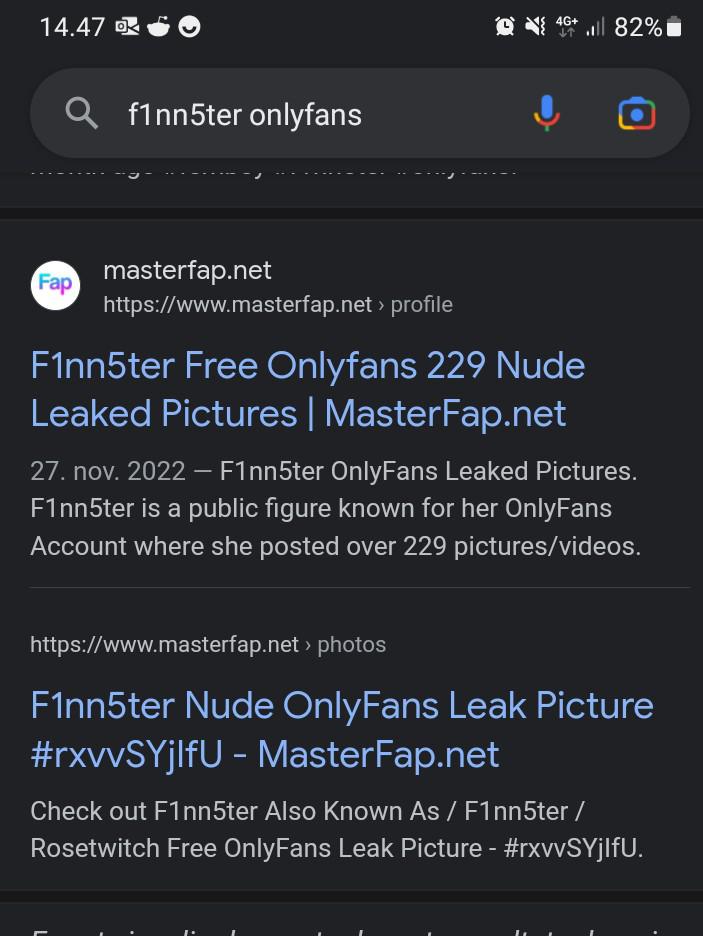Tap the magnifying glass search icon

[x=82, y=113]
